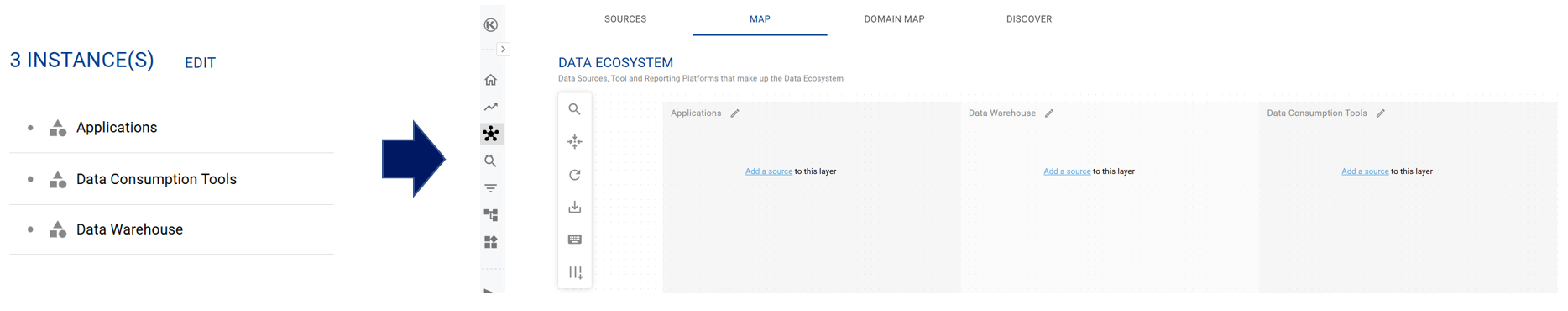This screenshot has height=311, width=1568.
Task: Refresh the map with the reload icon
Action: coord(575,175)
